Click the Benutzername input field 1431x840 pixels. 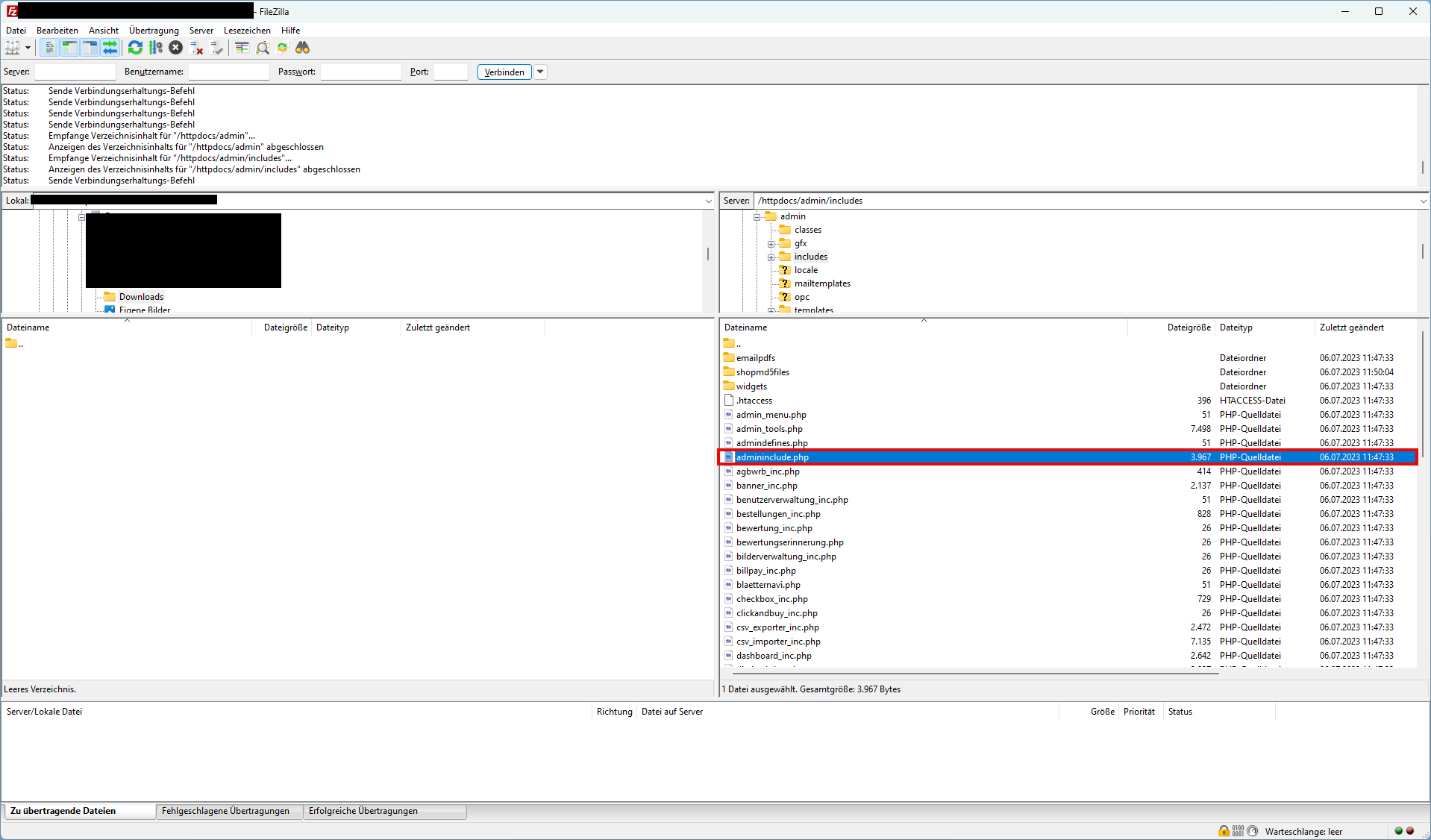coord(228,72)
